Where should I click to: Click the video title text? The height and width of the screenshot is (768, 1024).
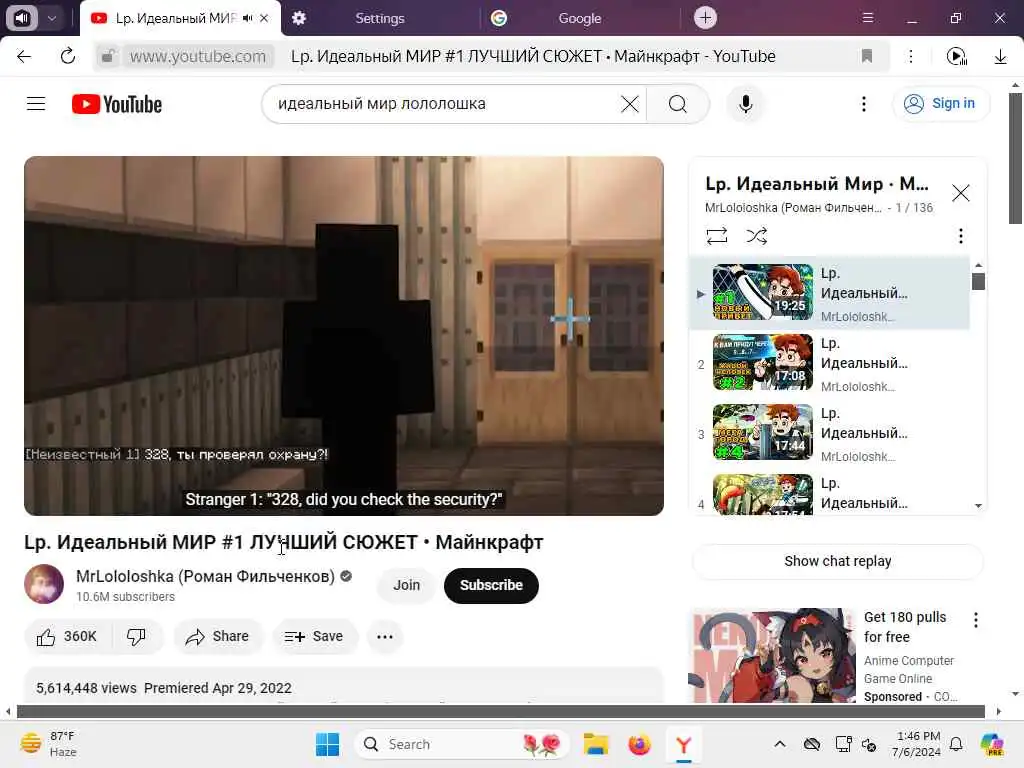click(x=283, y=542)
